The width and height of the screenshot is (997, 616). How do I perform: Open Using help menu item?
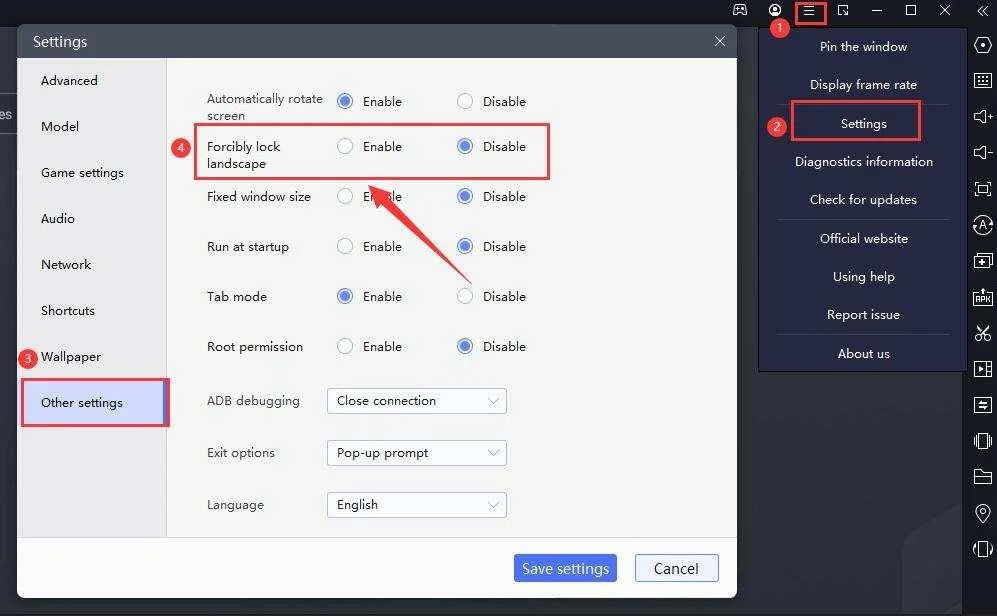863,277
